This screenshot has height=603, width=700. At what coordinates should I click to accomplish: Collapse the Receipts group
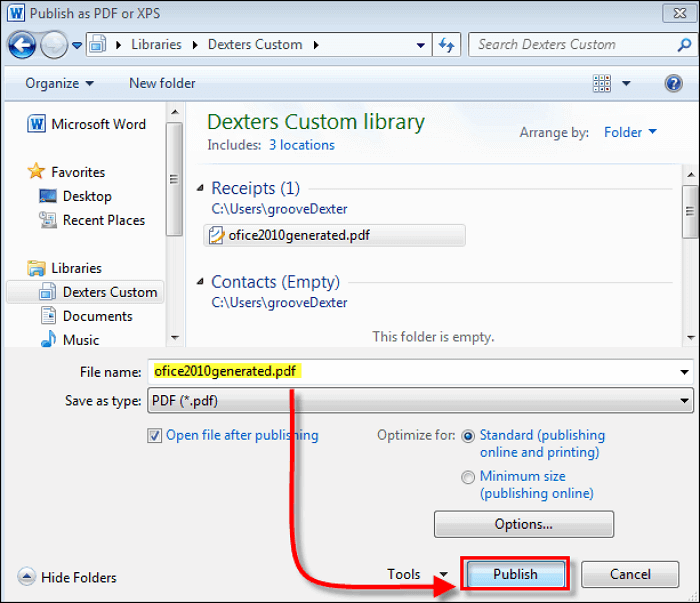click(201, 188)
